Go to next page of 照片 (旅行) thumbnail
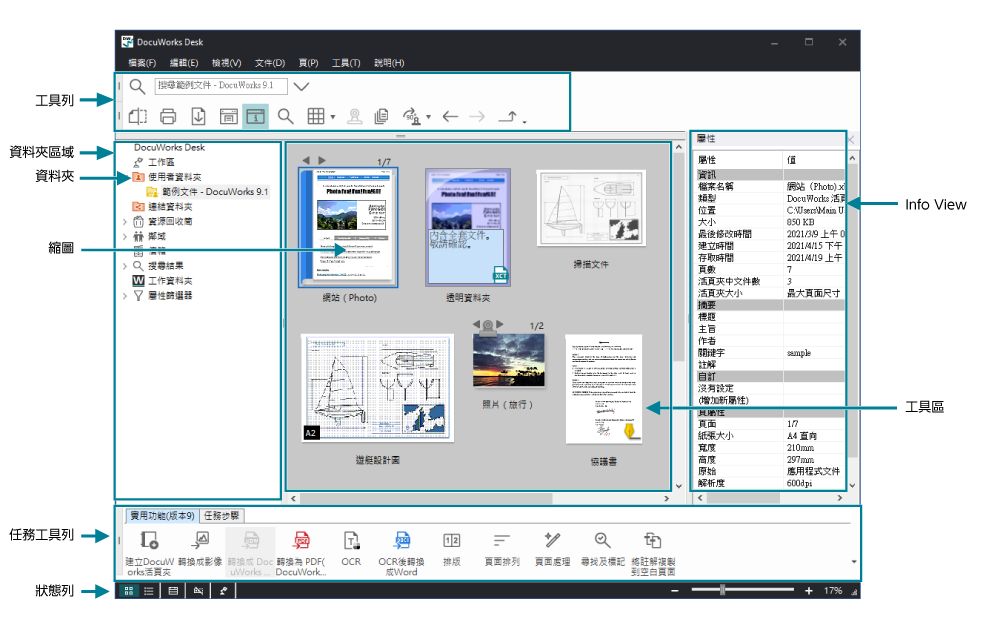Screen dimensions: 981x631 coord(499,324)
